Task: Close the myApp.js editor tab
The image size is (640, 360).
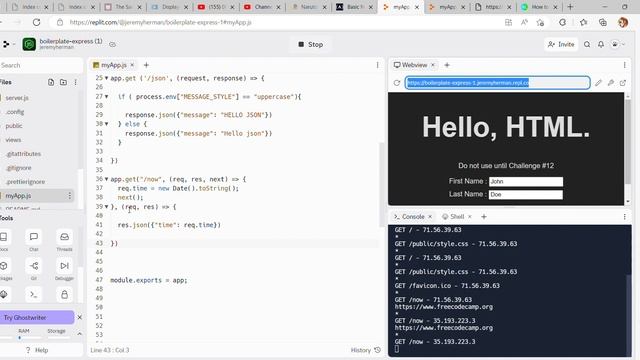Action: (x=132, y=65)
